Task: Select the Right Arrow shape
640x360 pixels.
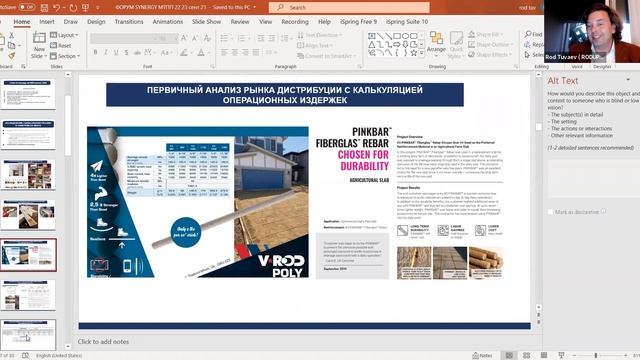Action: click(397, 44)
